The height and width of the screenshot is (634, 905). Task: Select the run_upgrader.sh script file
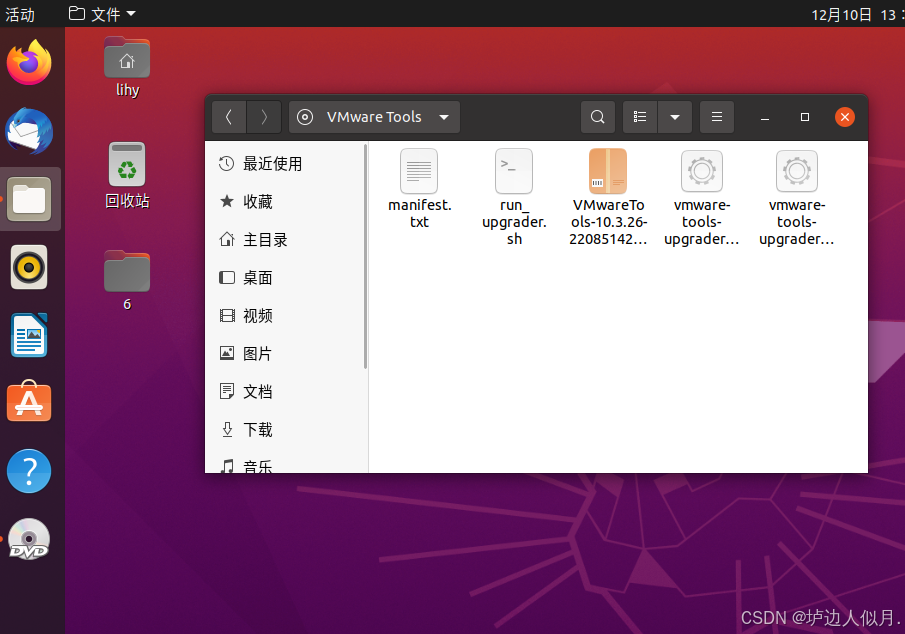(x=514, y=197)
